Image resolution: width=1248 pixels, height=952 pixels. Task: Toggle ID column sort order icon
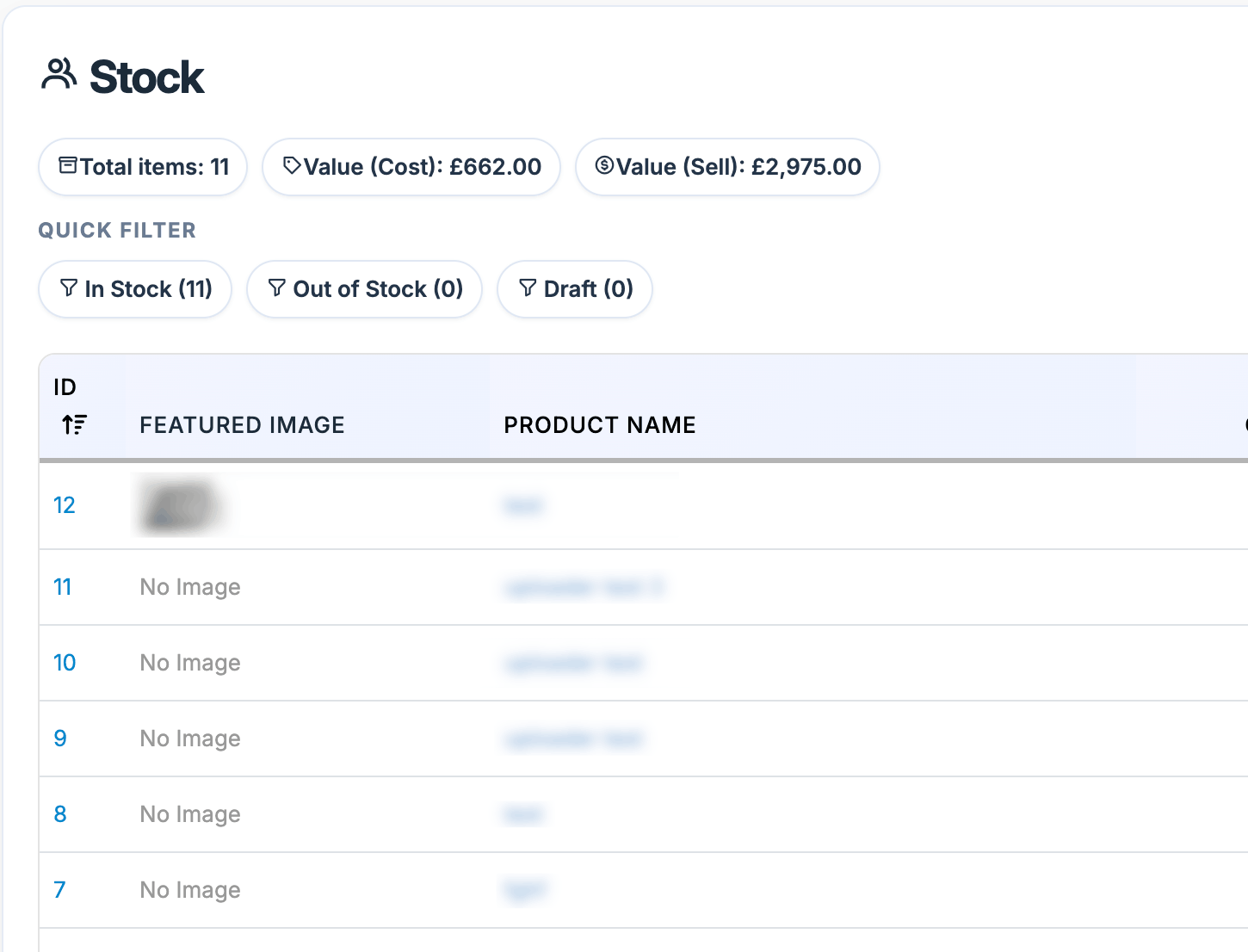pyautogui.click(x=74, y=424)
